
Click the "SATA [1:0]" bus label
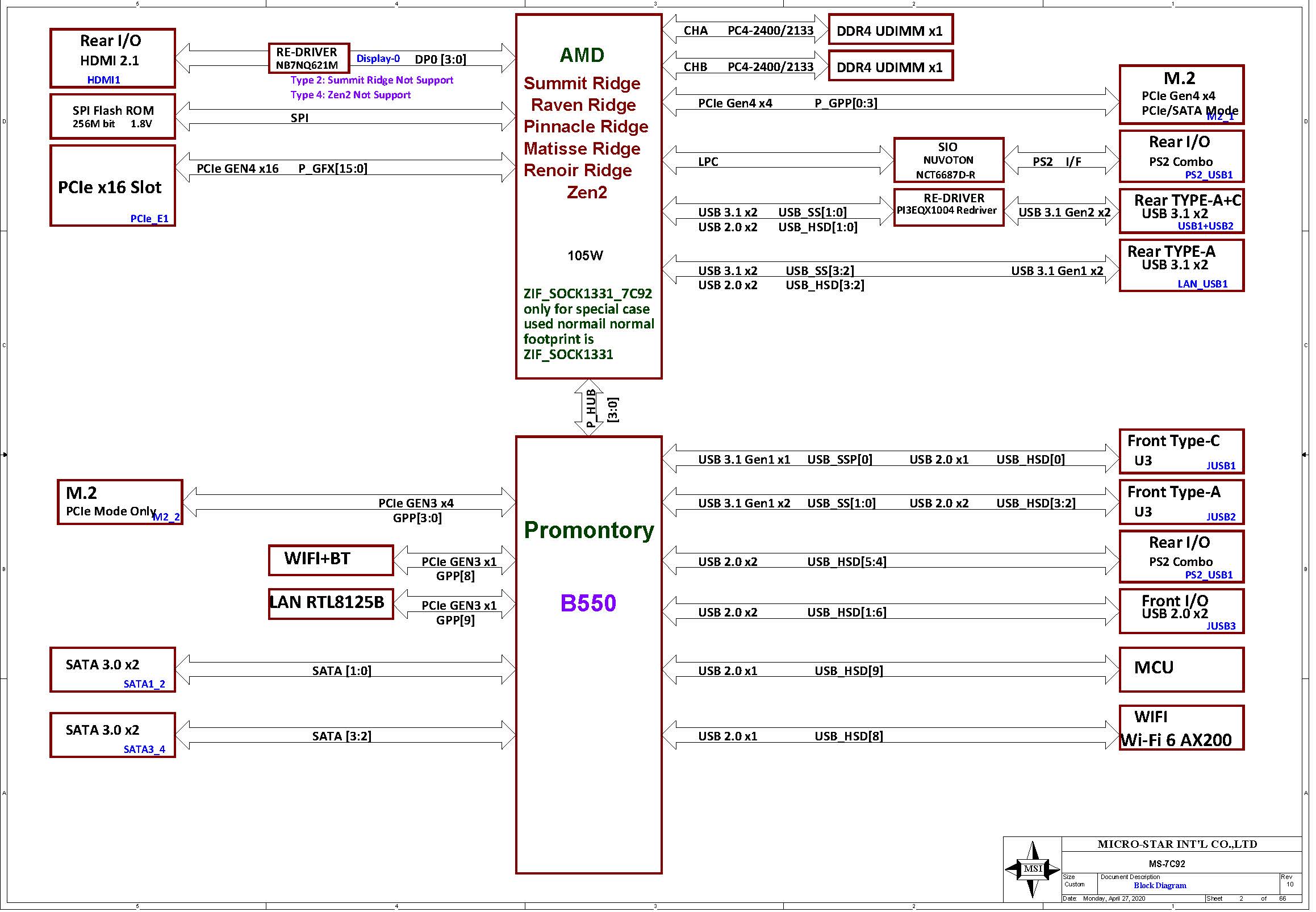[341, 671]
